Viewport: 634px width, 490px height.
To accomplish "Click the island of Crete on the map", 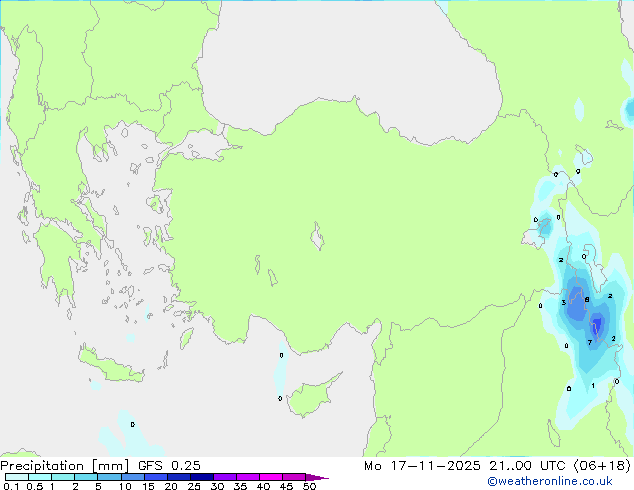I will (110, 366).
